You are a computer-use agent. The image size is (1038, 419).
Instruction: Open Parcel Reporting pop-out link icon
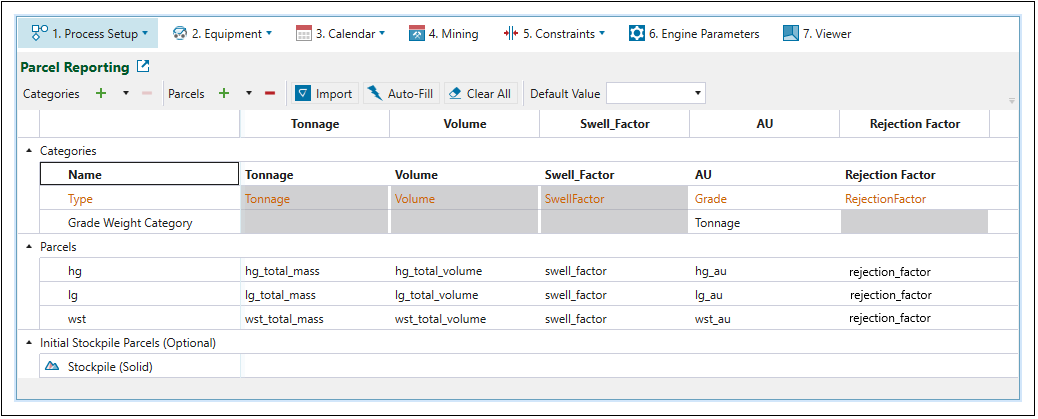point(143,67)
